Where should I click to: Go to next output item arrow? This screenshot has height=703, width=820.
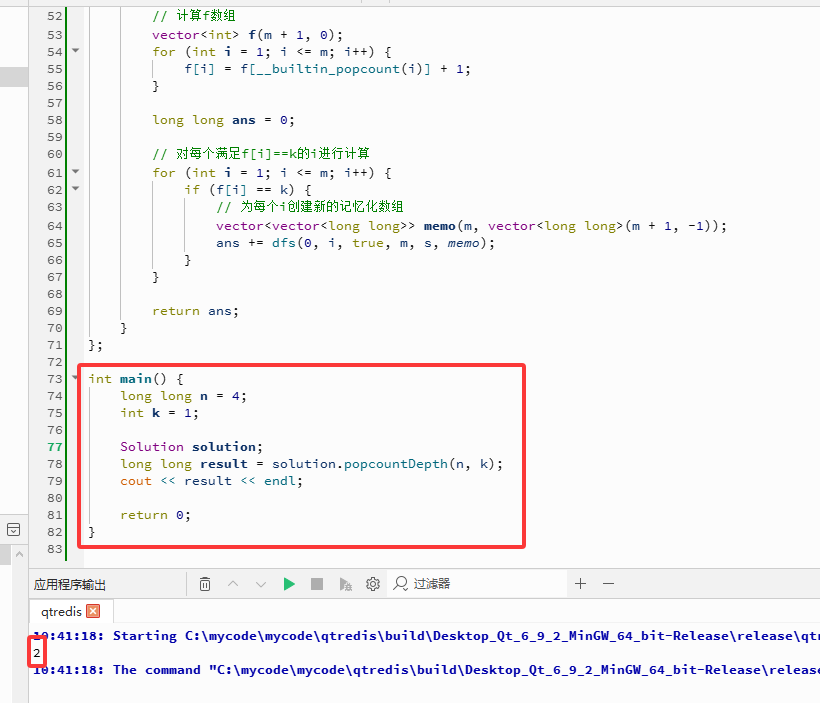click(260, 584)
